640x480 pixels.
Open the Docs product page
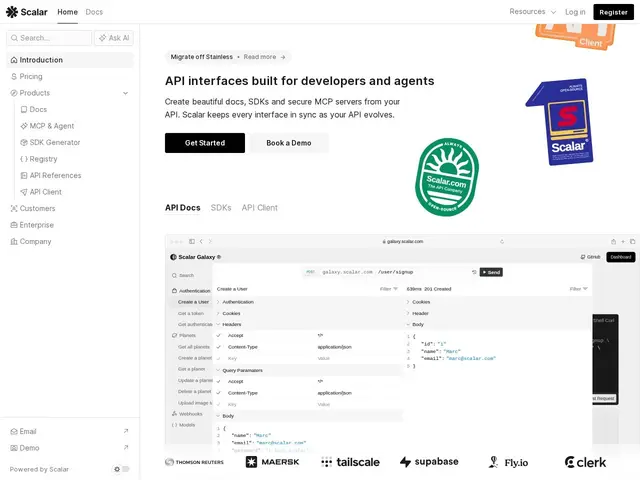(x=38, y=109)
